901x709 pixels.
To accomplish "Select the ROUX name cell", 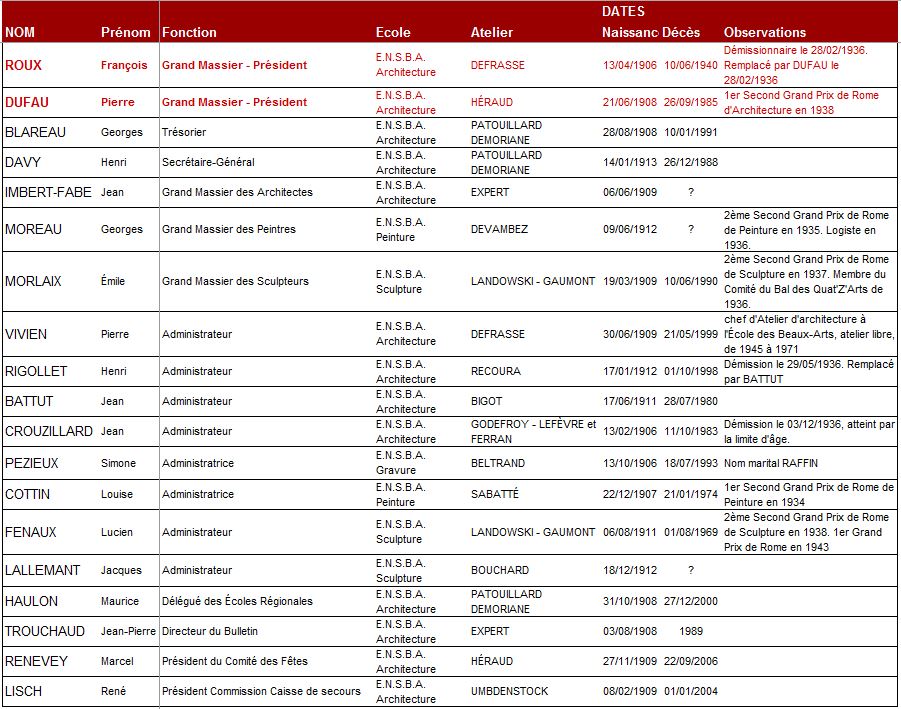I will click(24, 65).
